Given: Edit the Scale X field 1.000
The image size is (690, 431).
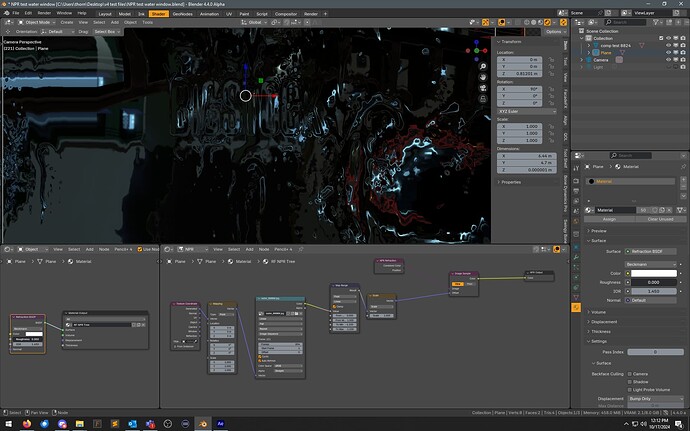Looking at the screenshot, I should click(519, 126).
